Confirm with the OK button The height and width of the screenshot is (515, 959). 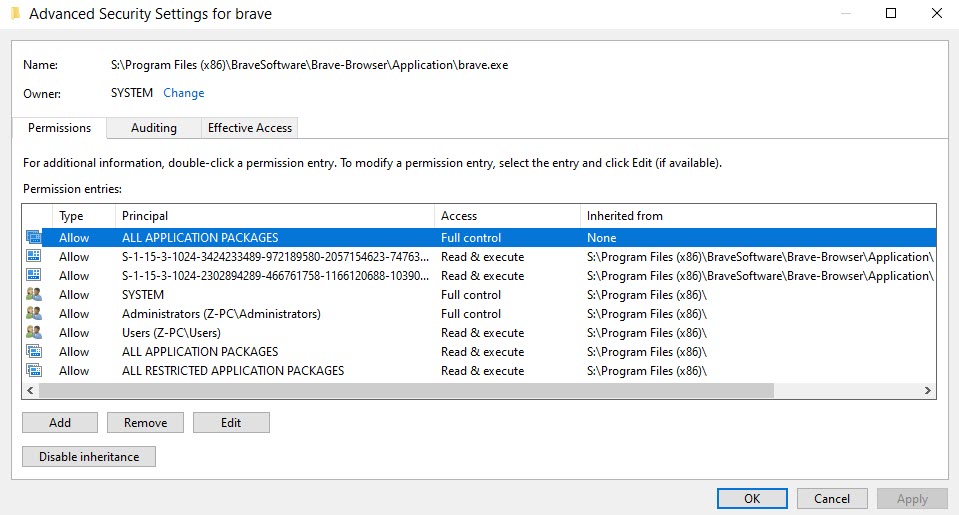pyautogui.click(x=752, y=498)
